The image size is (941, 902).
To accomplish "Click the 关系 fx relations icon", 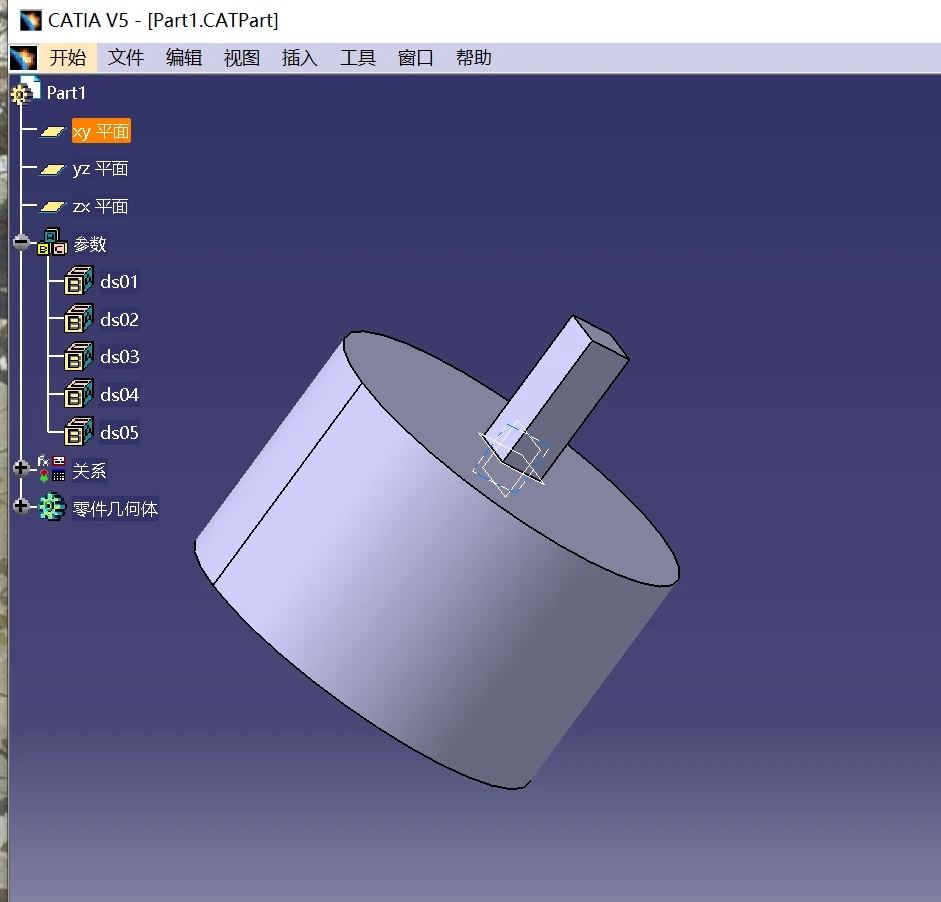I will (52, 468).
